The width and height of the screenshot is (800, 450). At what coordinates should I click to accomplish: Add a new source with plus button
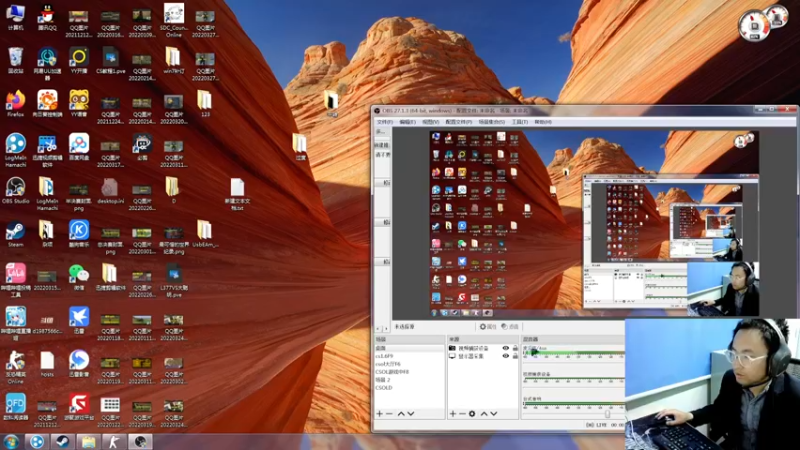pyautogui.click(x=453, y=414)
